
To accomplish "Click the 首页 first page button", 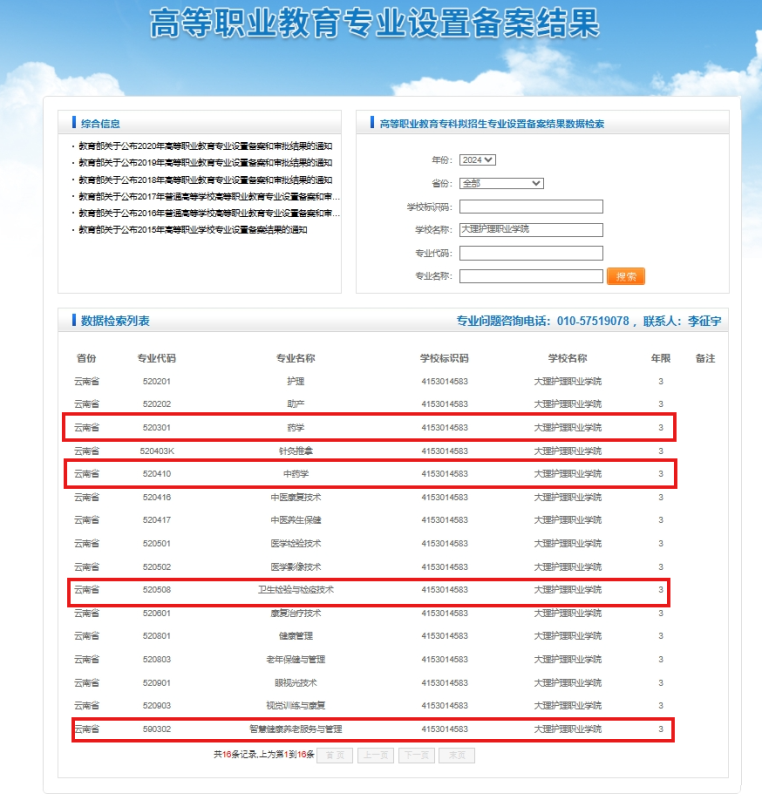I will [x=334, y=755].
